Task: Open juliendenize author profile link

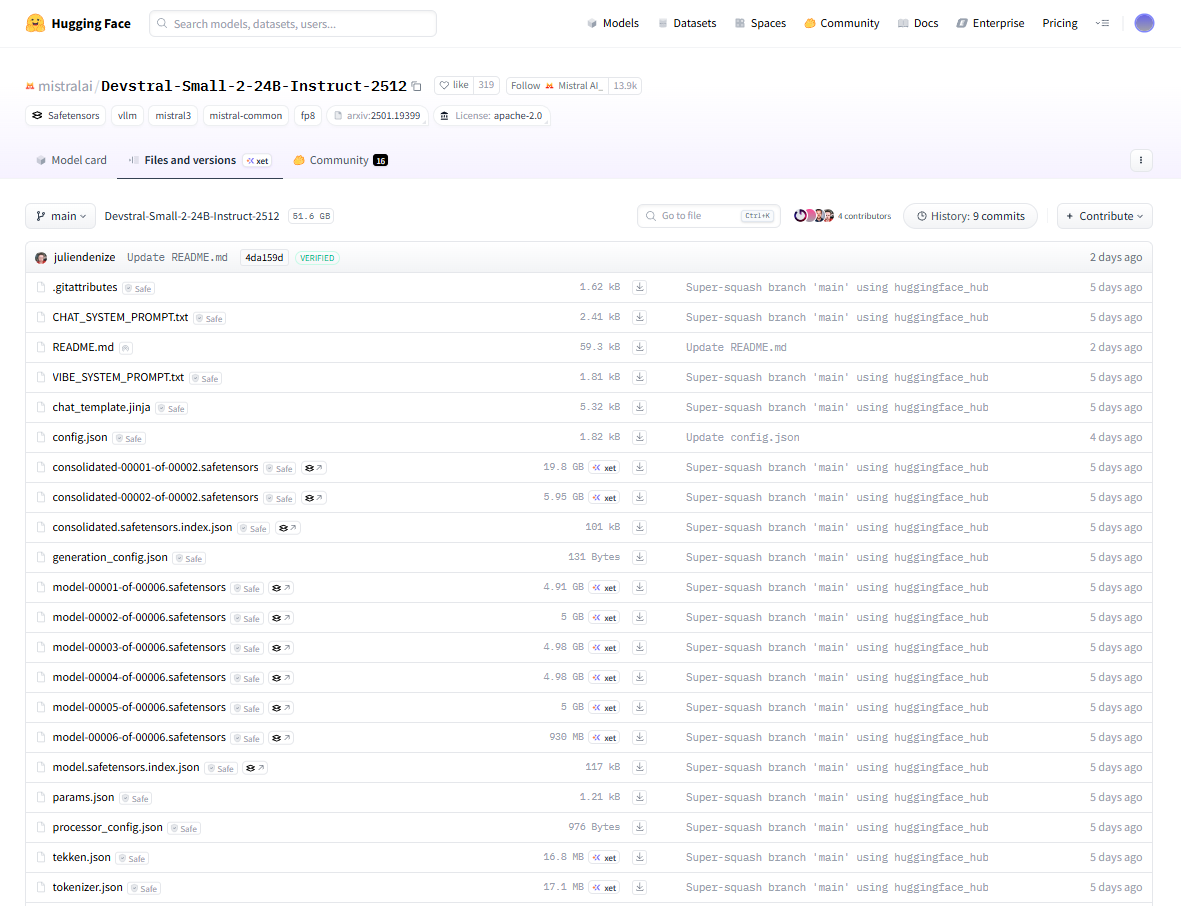Action: 84,258
